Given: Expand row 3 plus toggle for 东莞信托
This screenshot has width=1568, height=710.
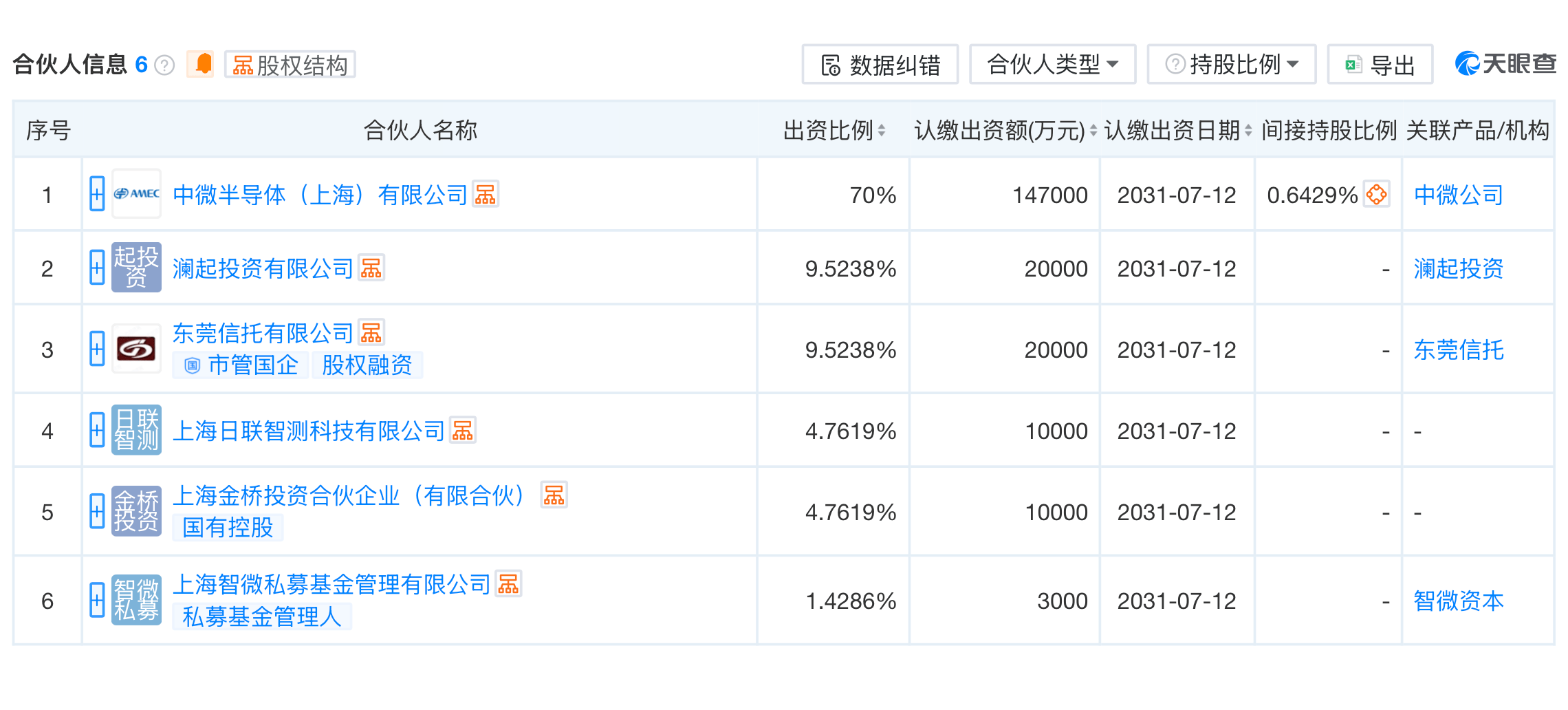Looking at the screenshot, I should coord(97,349).
